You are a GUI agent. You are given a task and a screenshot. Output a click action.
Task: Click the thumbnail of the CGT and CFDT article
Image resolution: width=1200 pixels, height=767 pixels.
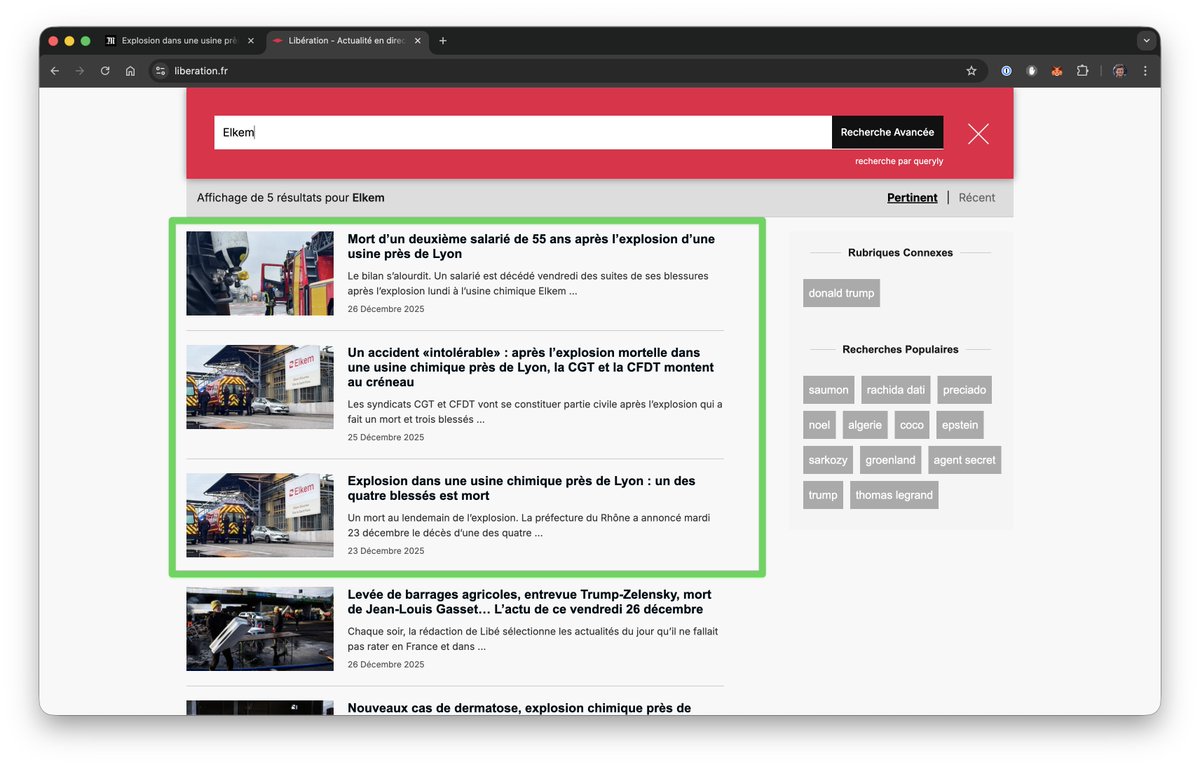(x=260, y=387)
